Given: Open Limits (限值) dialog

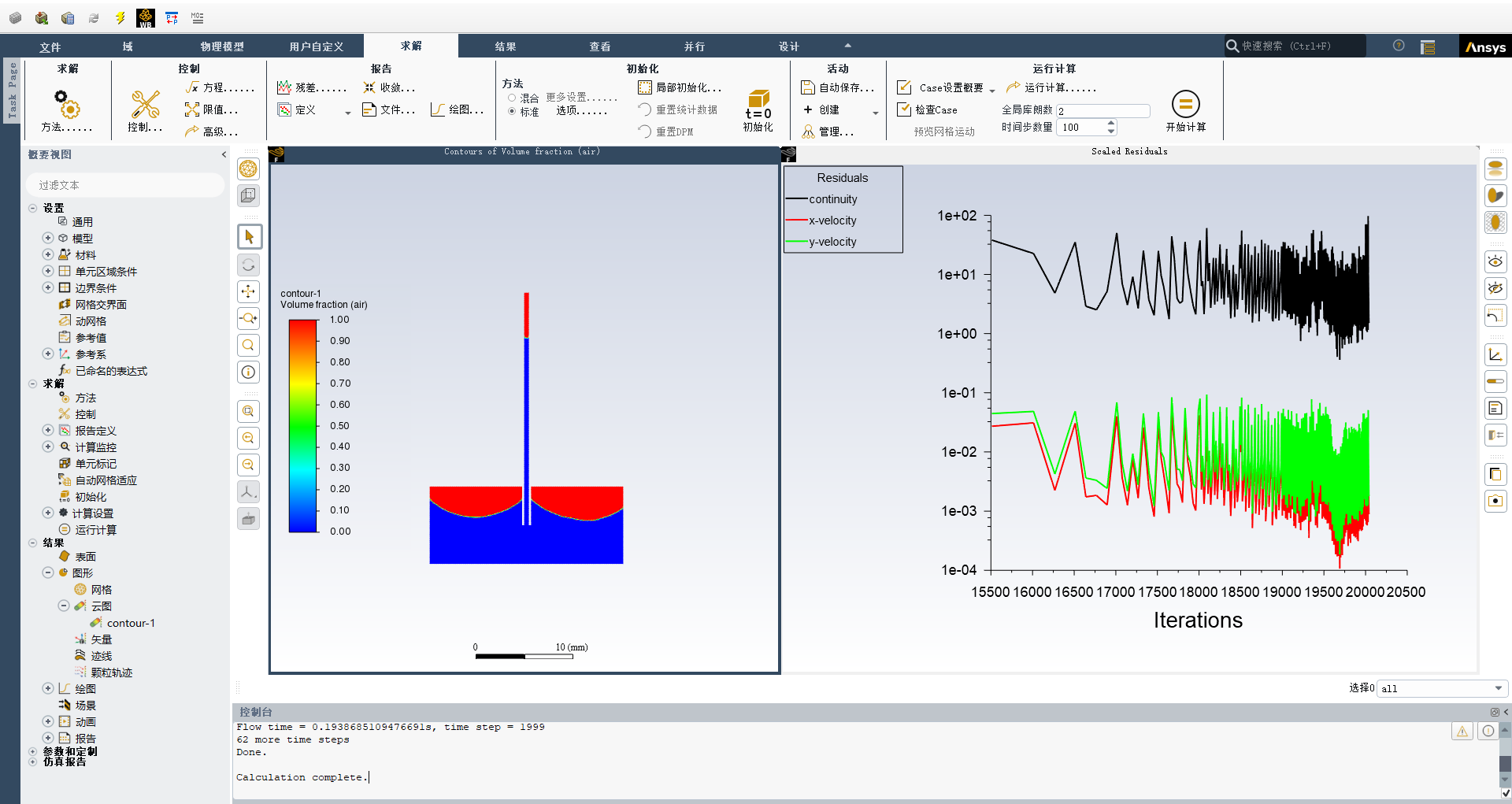Looking at the screenshot, I should point(211,109).
